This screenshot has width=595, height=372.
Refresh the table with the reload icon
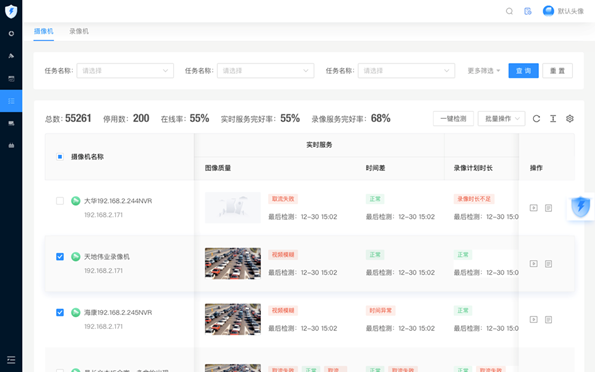coord(536,119)
